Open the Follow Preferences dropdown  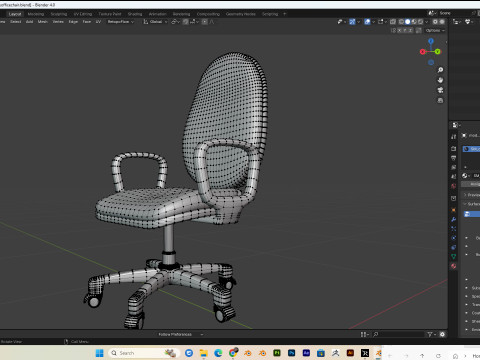tap(180, 334)
